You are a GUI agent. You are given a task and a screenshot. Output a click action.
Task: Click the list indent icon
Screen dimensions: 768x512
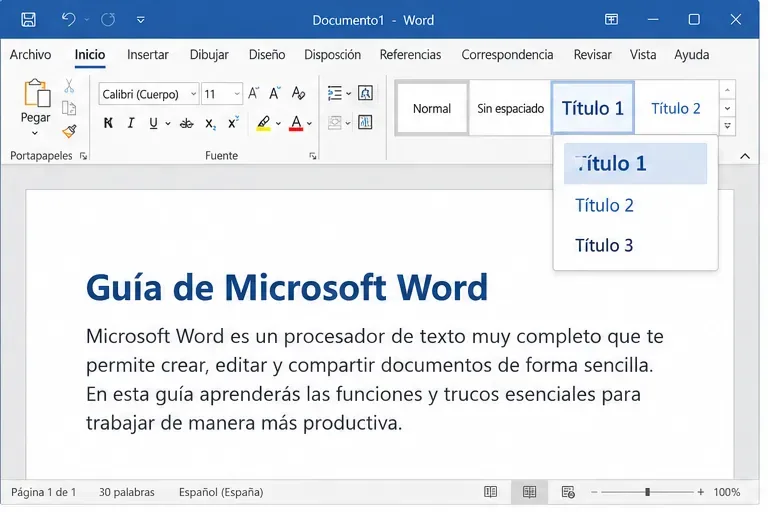click(x=335, y=93)
